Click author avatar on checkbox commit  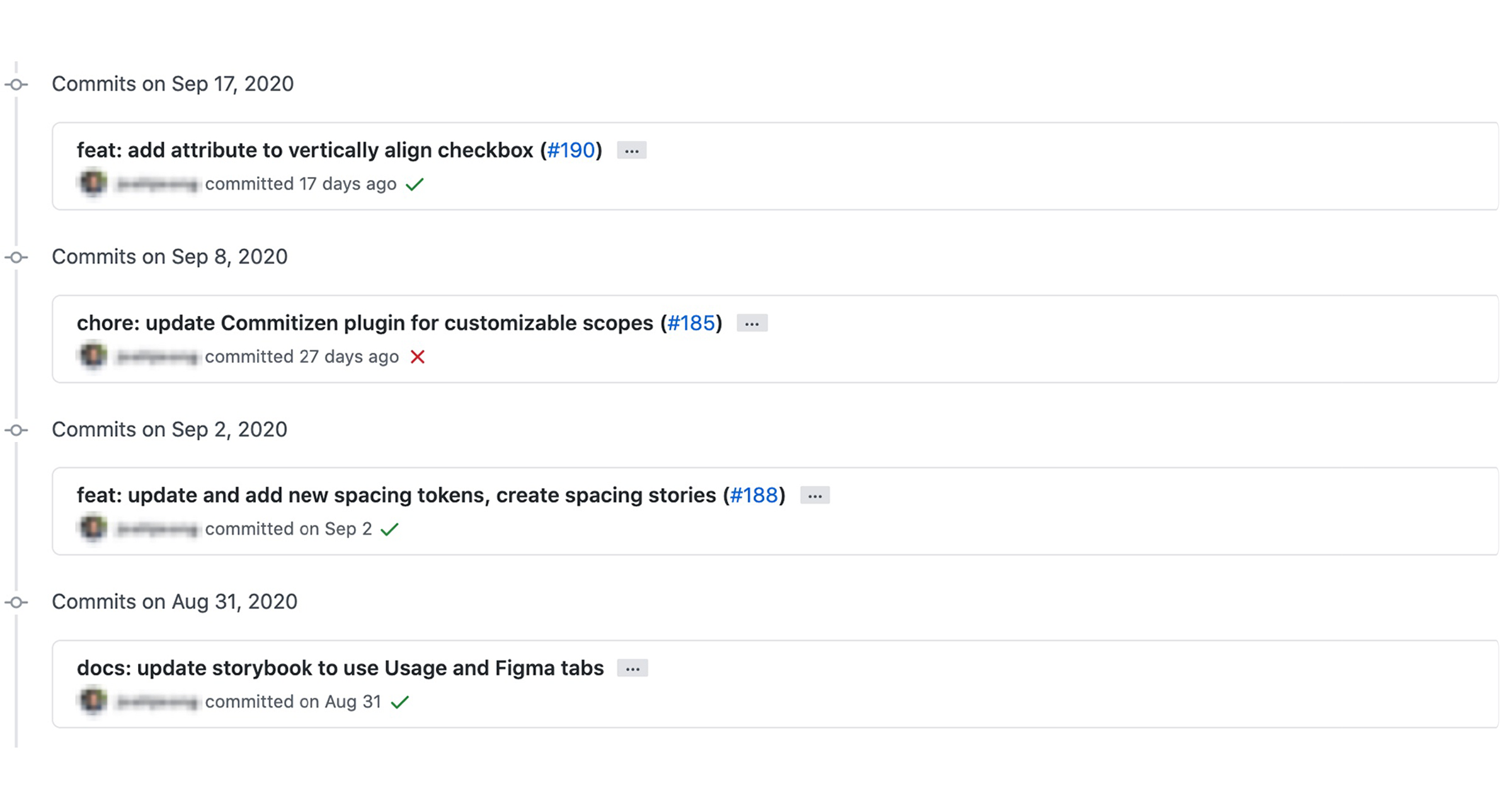pyautogui.click(x=93, y=183)
